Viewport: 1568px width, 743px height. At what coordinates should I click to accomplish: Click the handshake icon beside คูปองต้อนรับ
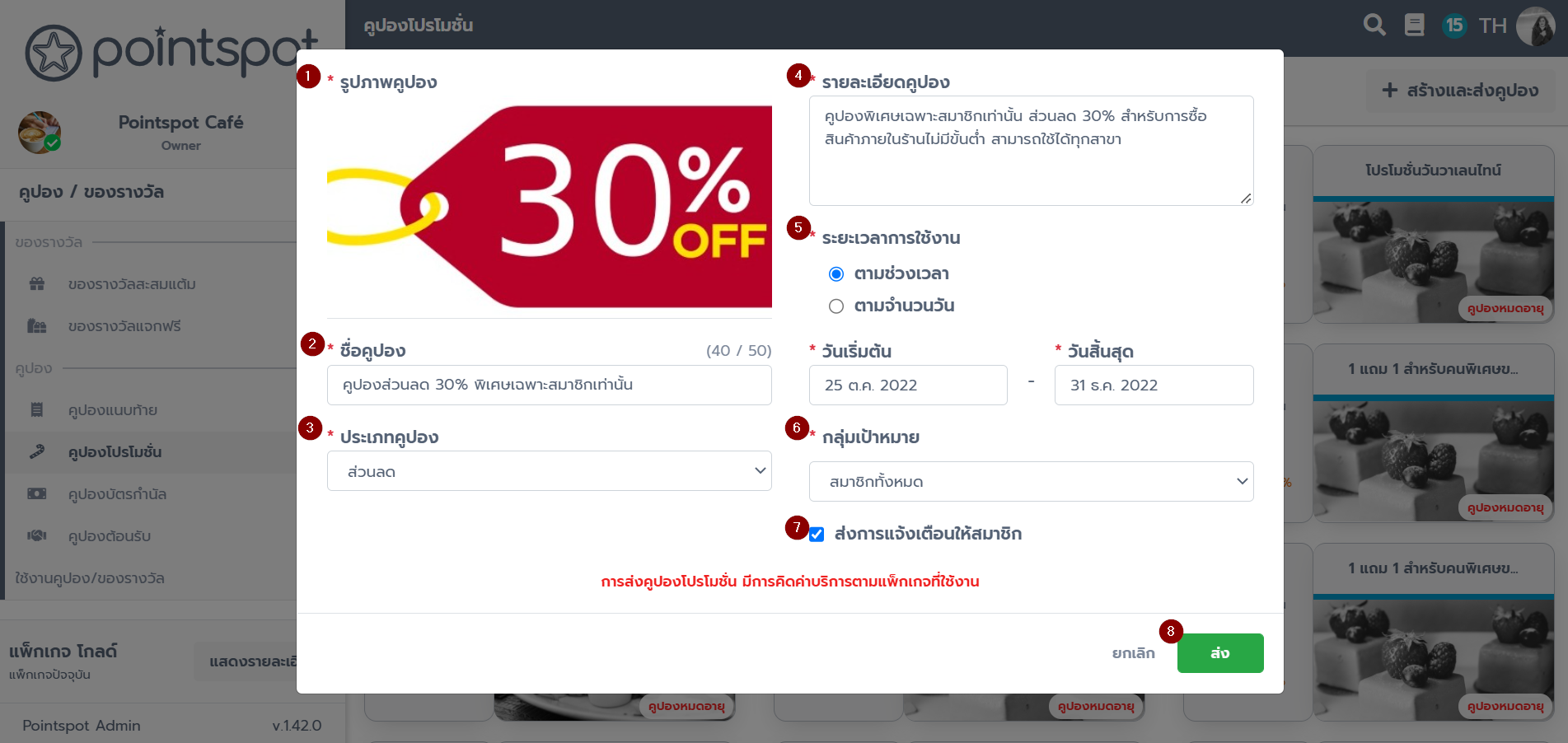tap(37, 536)
